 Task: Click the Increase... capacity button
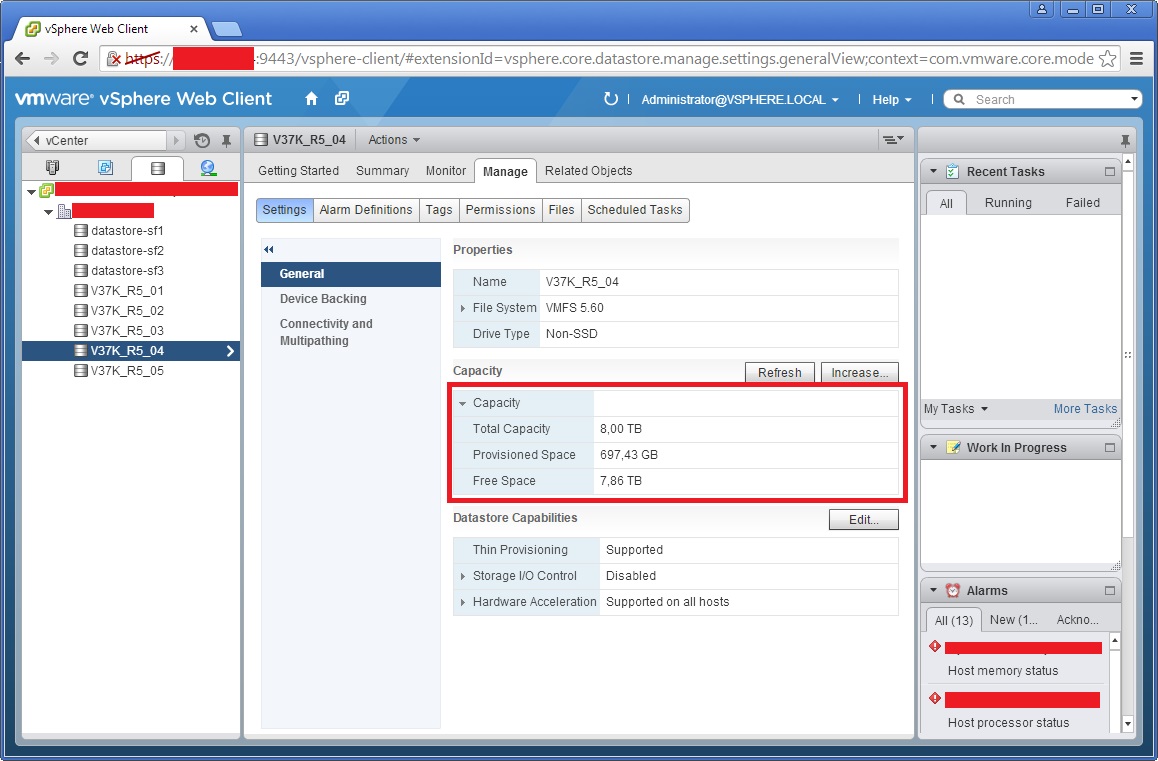(x=860, y=372)
